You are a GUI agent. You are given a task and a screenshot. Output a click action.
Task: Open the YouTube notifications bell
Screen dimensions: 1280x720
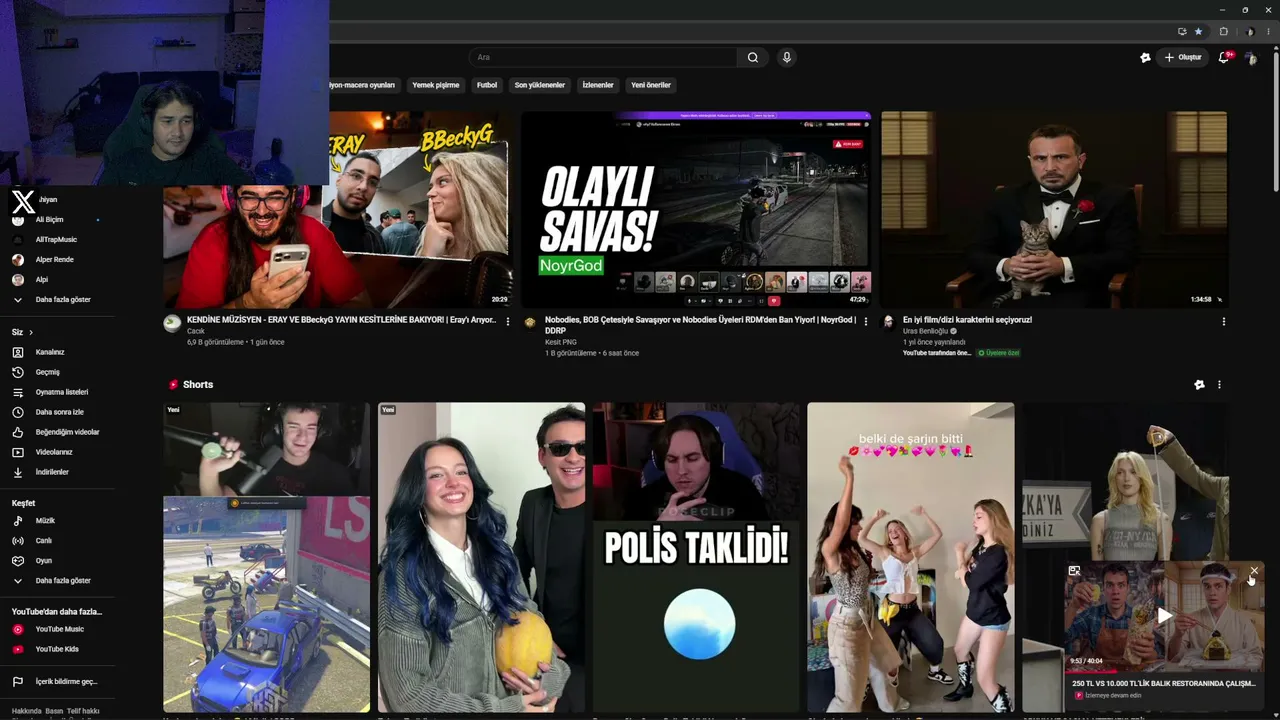[x=1224, y=57]
